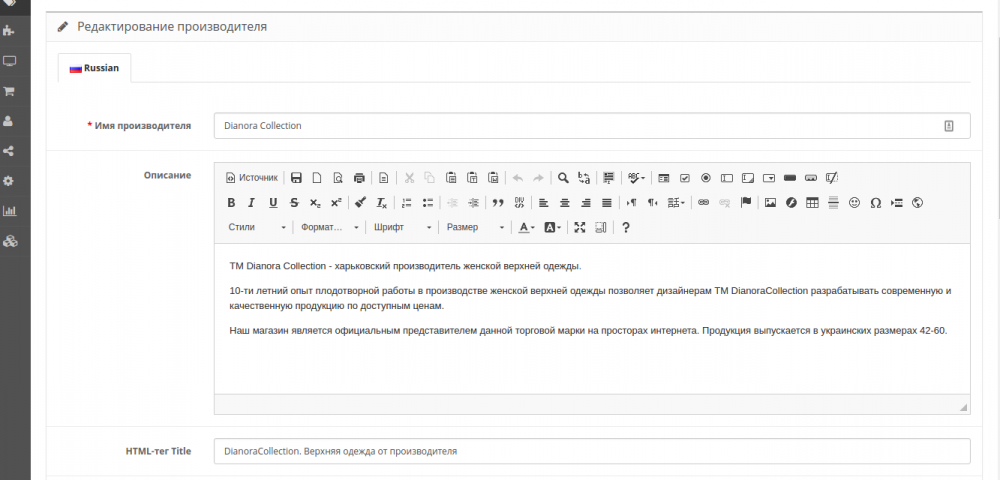Toggle Bold formatting
Image resolution: width=1000 pixels, height=480 pixels.
coord(232,203)
